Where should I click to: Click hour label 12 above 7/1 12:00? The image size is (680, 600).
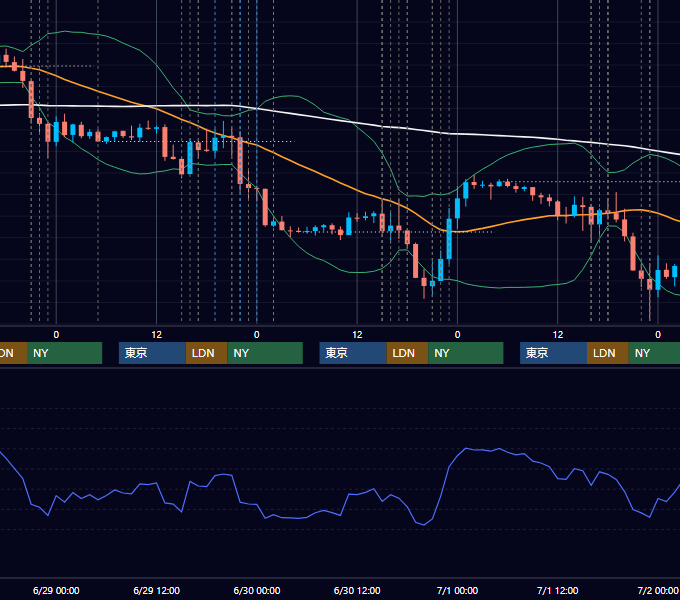click(557, 335)
